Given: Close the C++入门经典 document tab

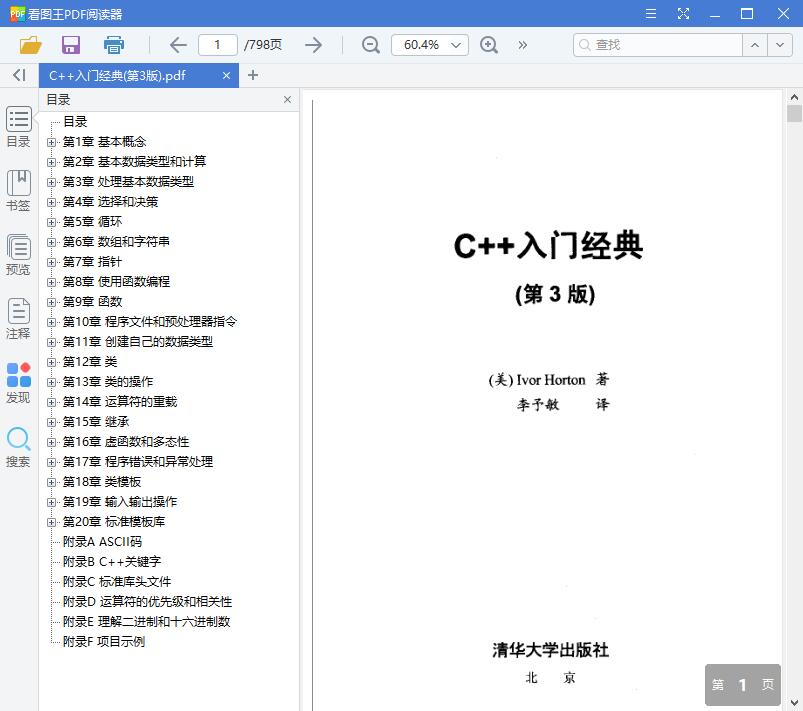Looking at the screenshot, I should [226, 76].
